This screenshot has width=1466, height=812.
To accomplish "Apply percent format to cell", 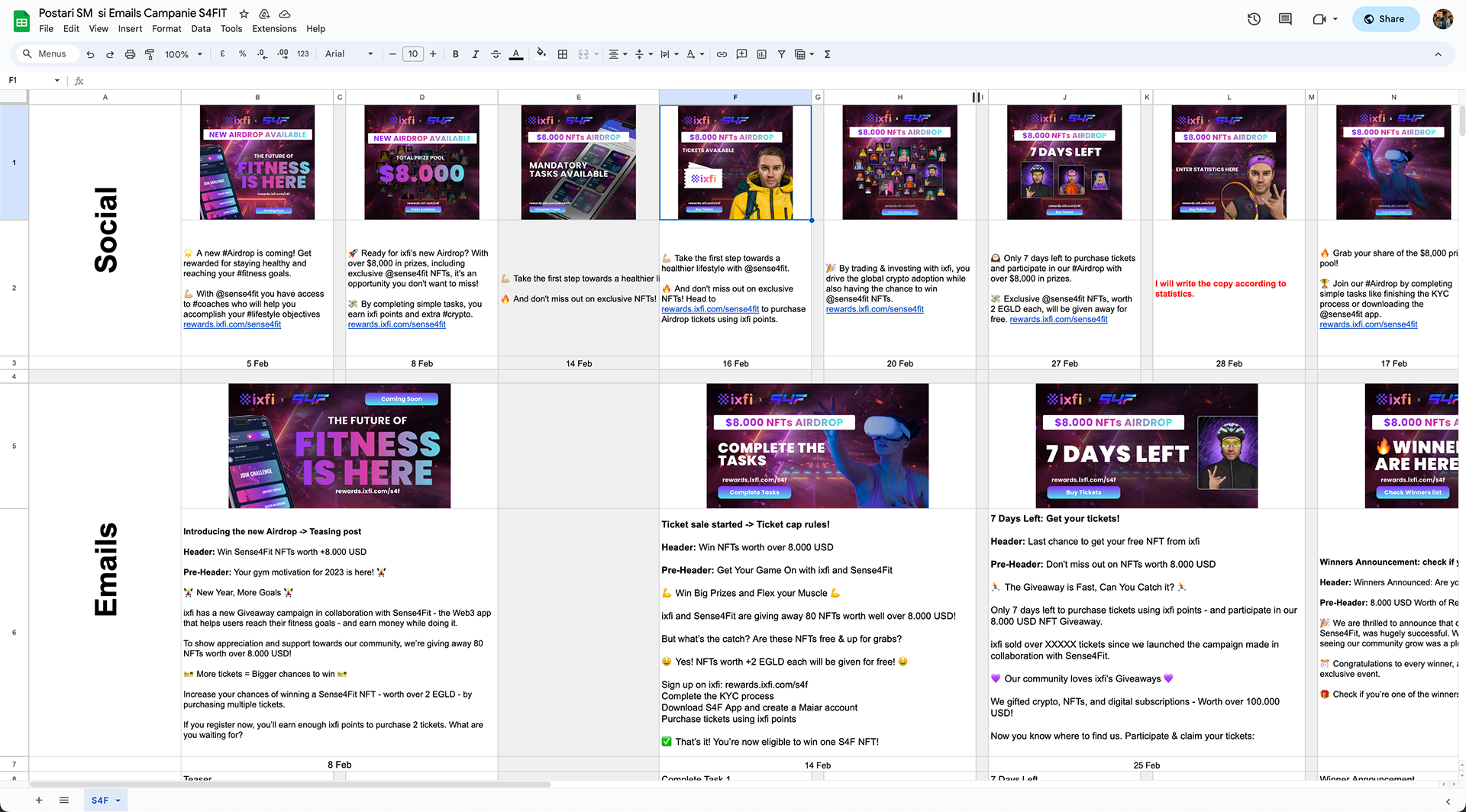I will pyautogui.click(x=242, y=54).
